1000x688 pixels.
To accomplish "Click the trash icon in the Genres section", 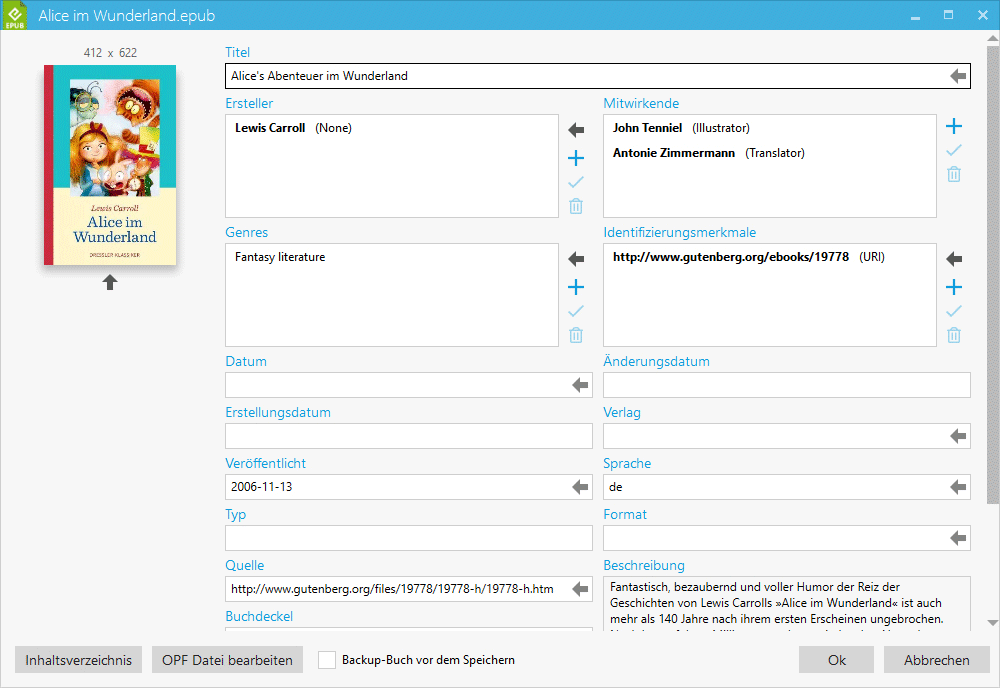I will (x=576, y=335).
